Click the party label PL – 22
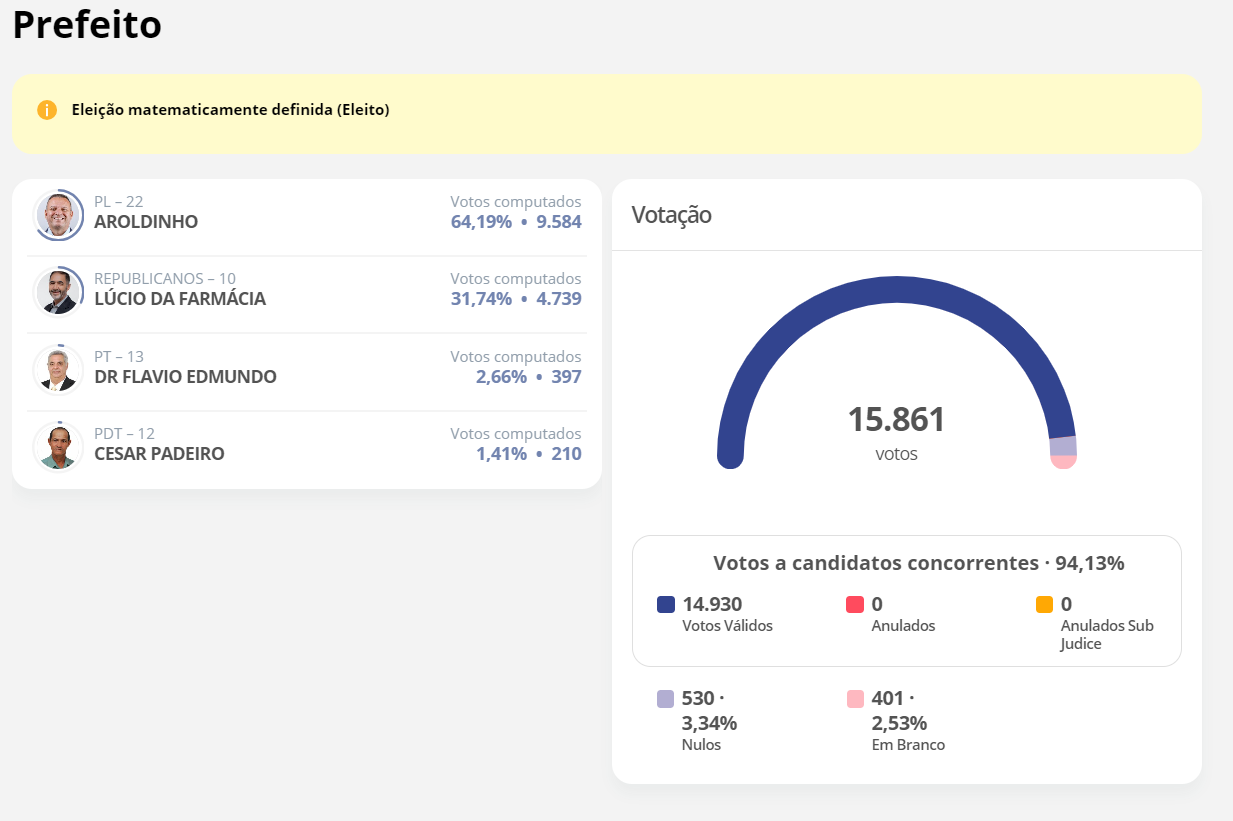The image size is (1233, 821). (x=118, y=202)
